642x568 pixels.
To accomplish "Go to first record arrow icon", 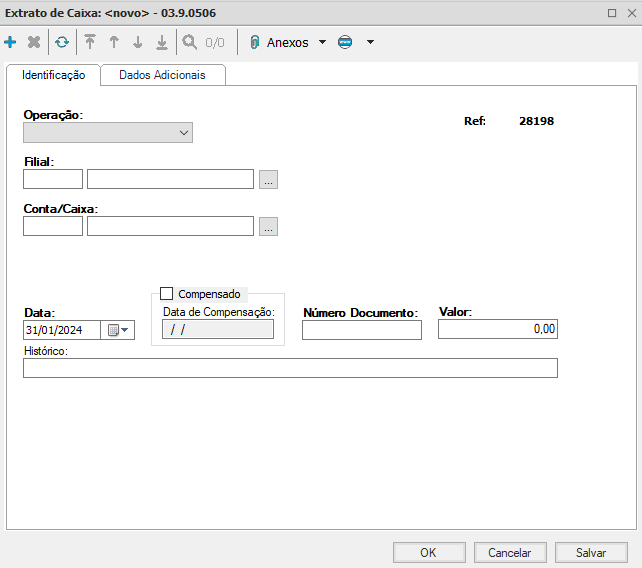I will (90, 43).
